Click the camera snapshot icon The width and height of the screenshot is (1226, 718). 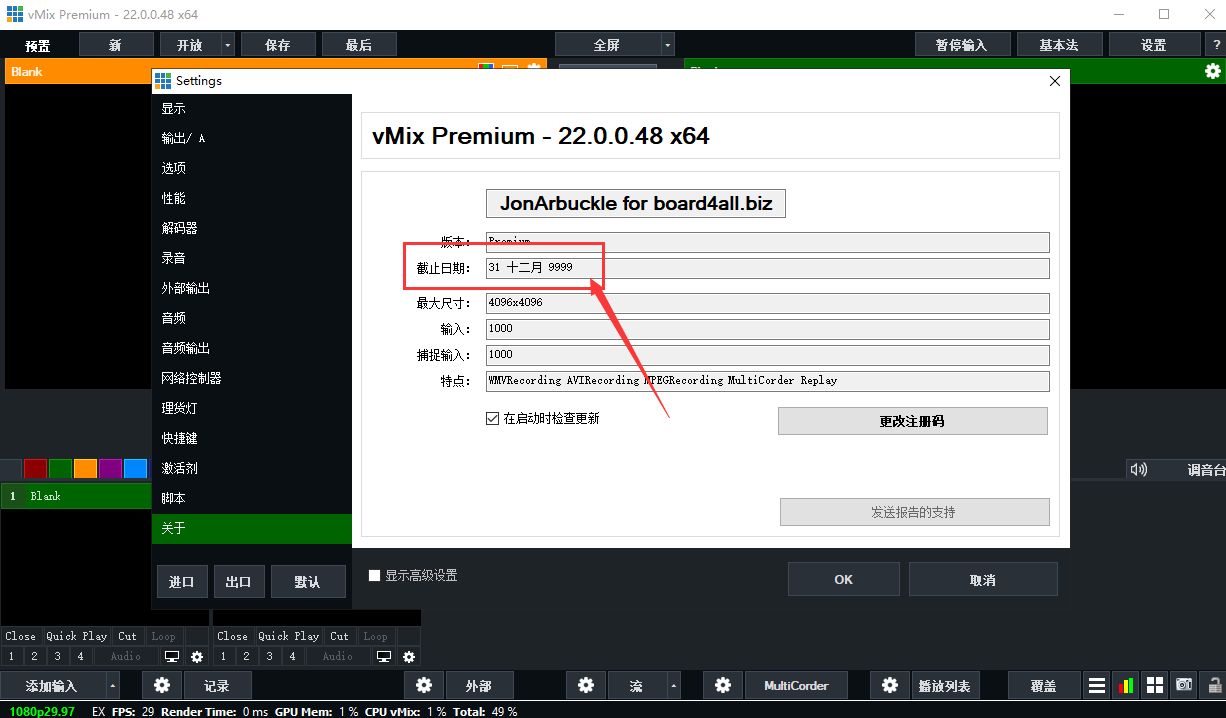(x=1184, y=686)
